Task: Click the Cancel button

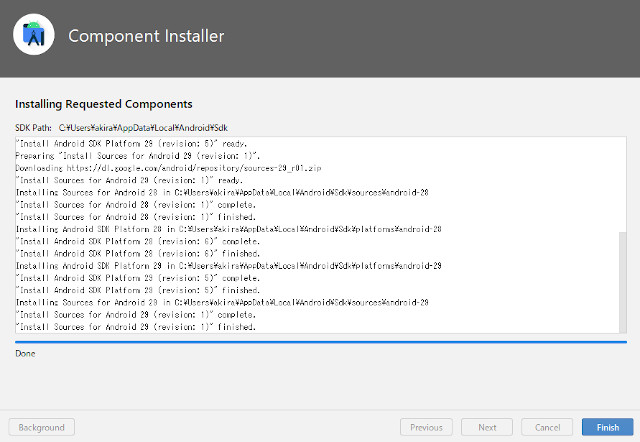Action: [547, 427]
